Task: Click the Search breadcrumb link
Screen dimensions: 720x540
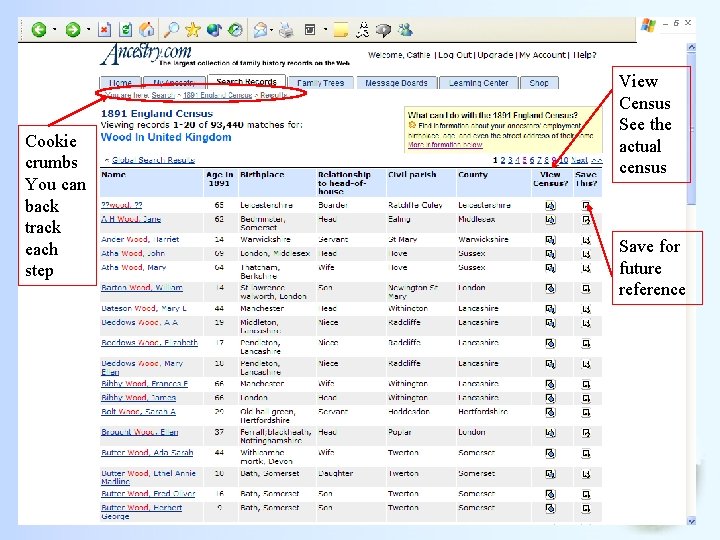Action: (x=163, y=95)
